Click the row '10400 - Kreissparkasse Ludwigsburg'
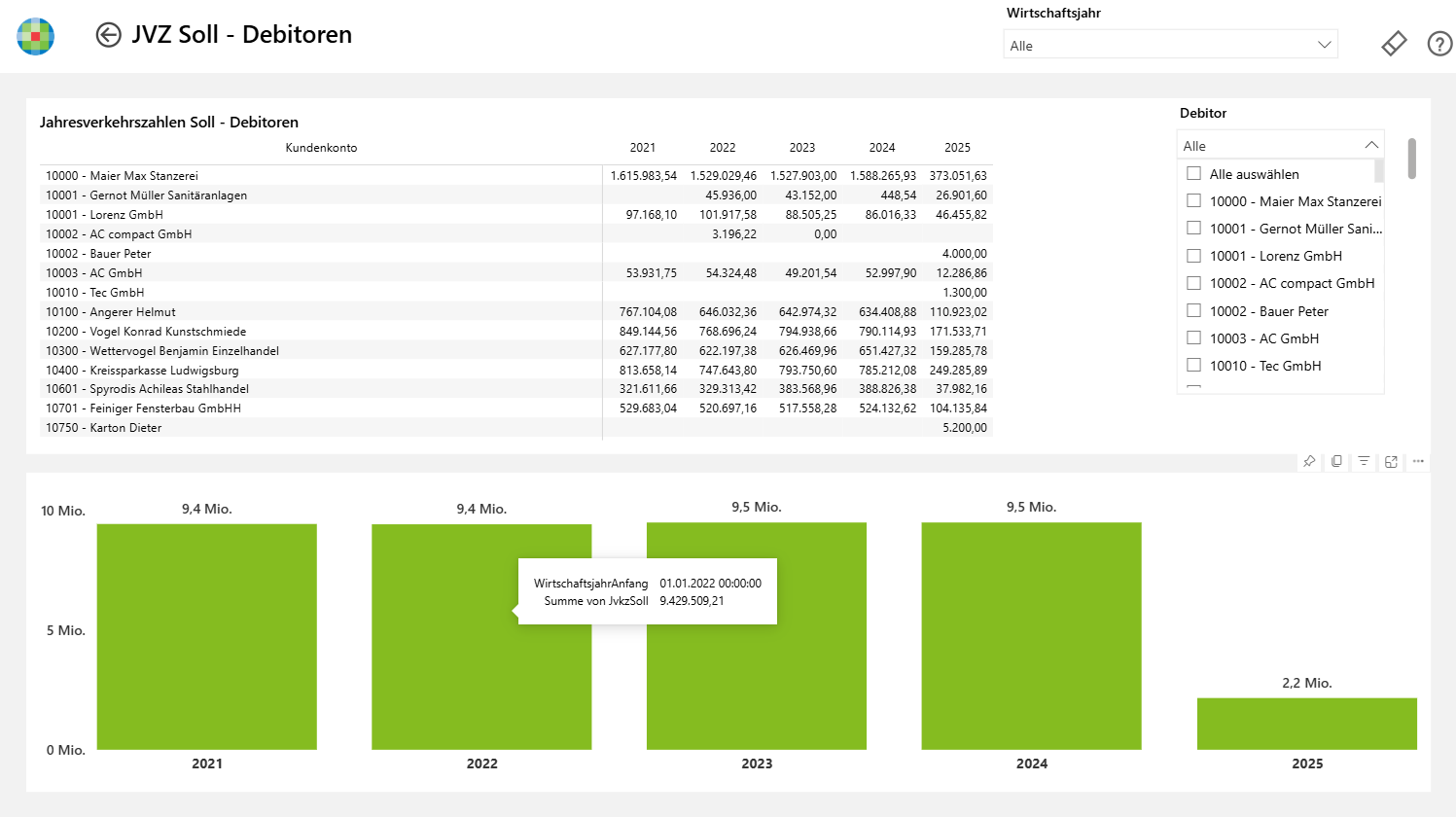1456x817 pixels. pyautogui.click(x=515, y=371)
